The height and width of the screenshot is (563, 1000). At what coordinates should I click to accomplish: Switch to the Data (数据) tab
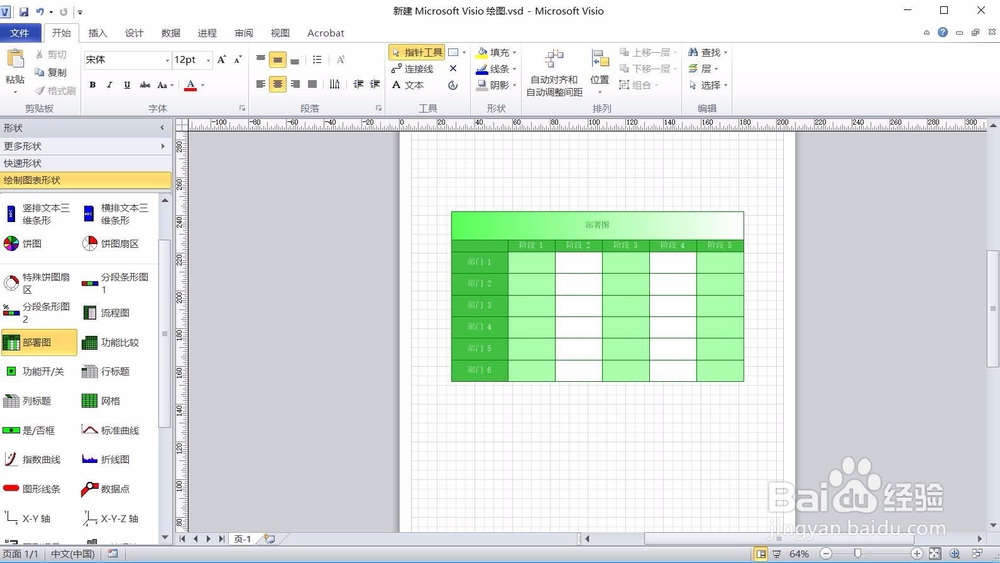click(170, 33)
